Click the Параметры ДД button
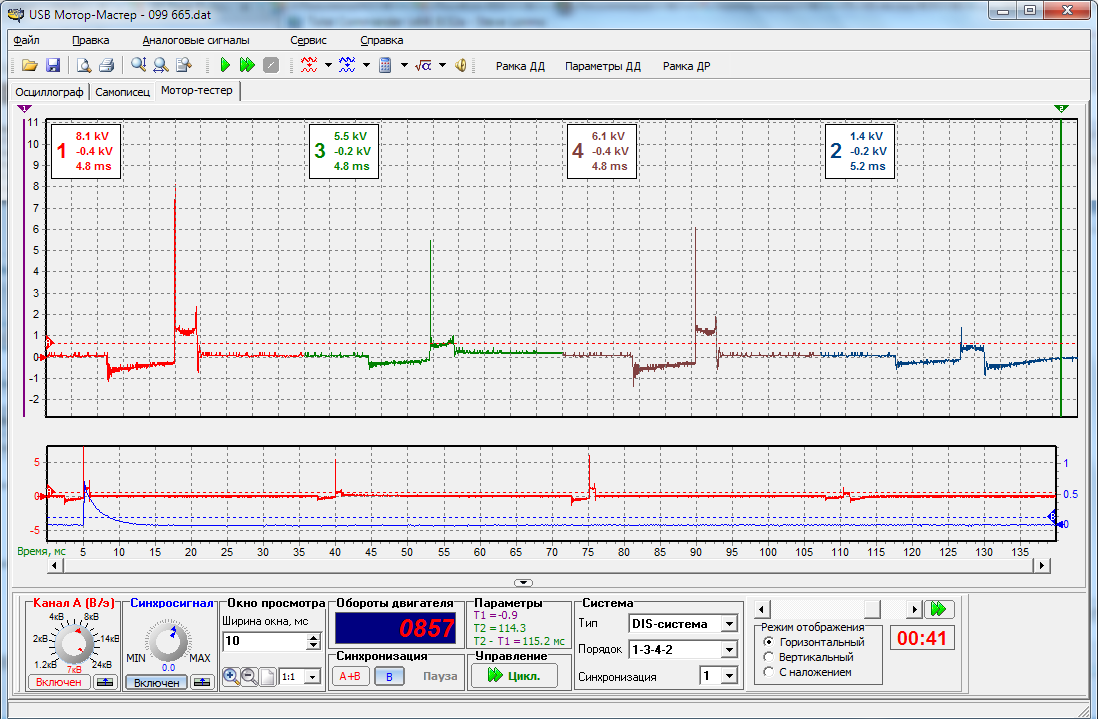Viewport: 1098px width, 719px height. (x=603, y=67)
